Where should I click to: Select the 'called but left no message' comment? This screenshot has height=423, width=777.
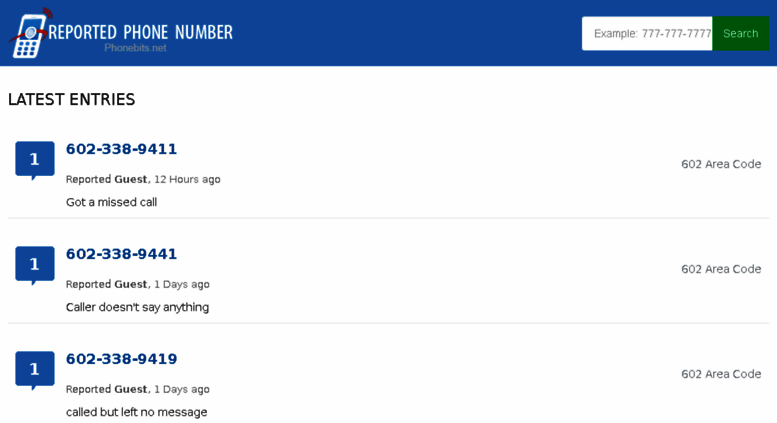point(137,412)
